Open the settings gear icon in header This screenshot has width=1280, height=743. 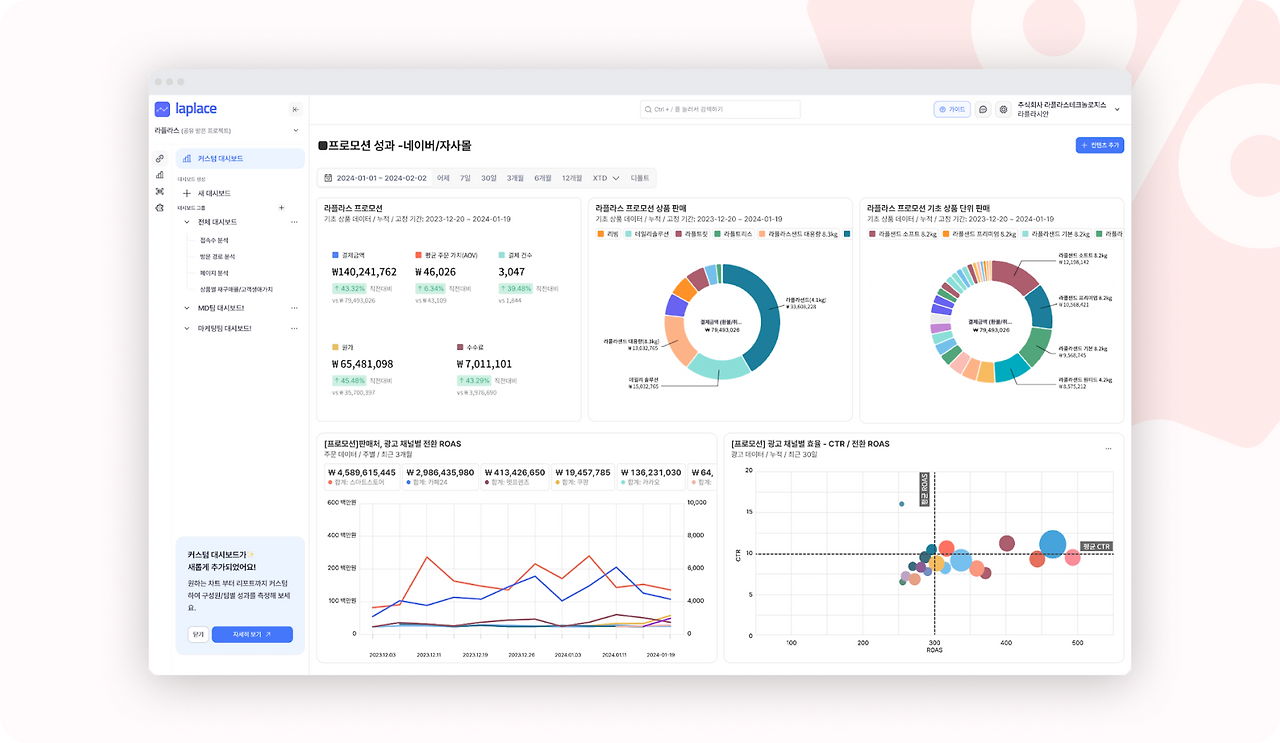[x=1003, y=109]
